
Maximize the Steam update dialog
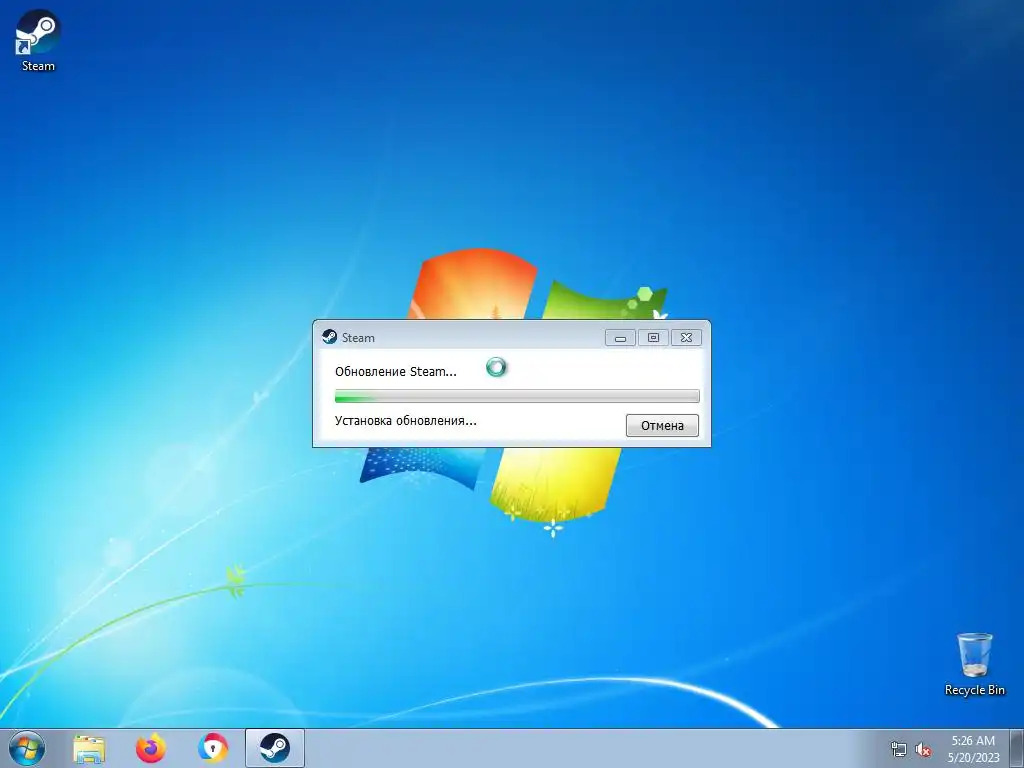click(653, 338)
